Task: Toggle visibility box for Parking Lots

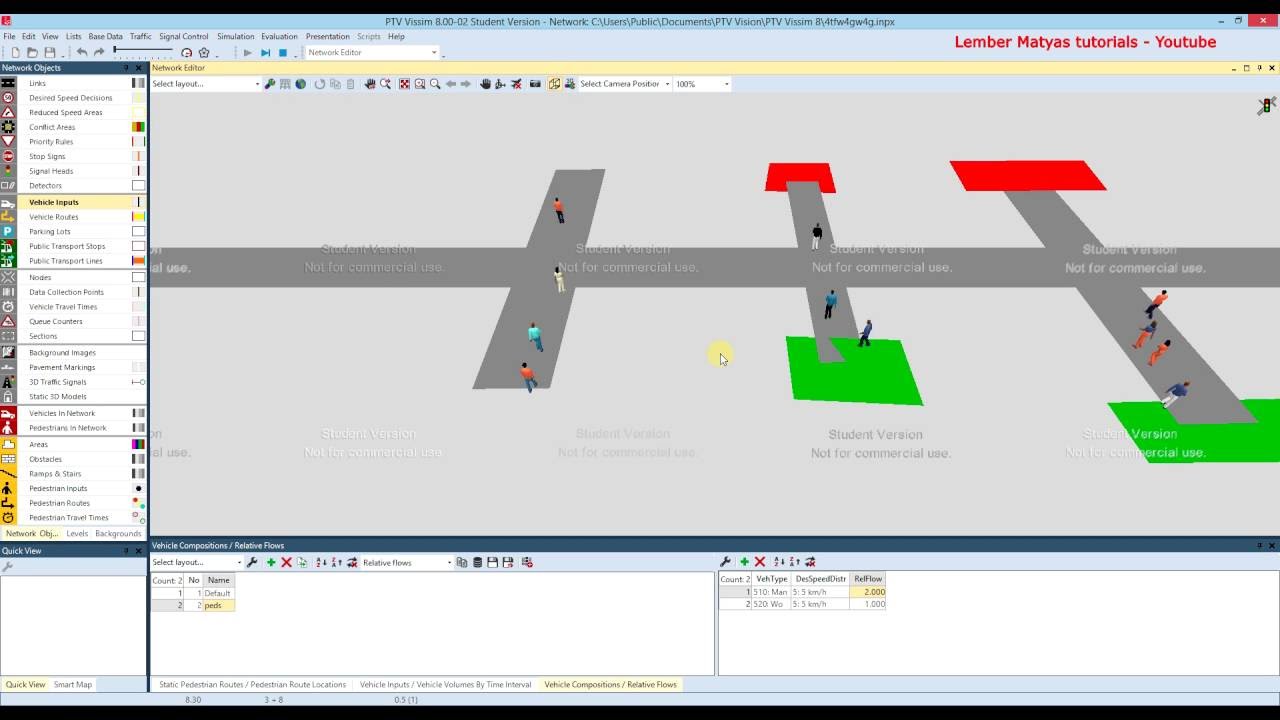Action: pos(138,231)
